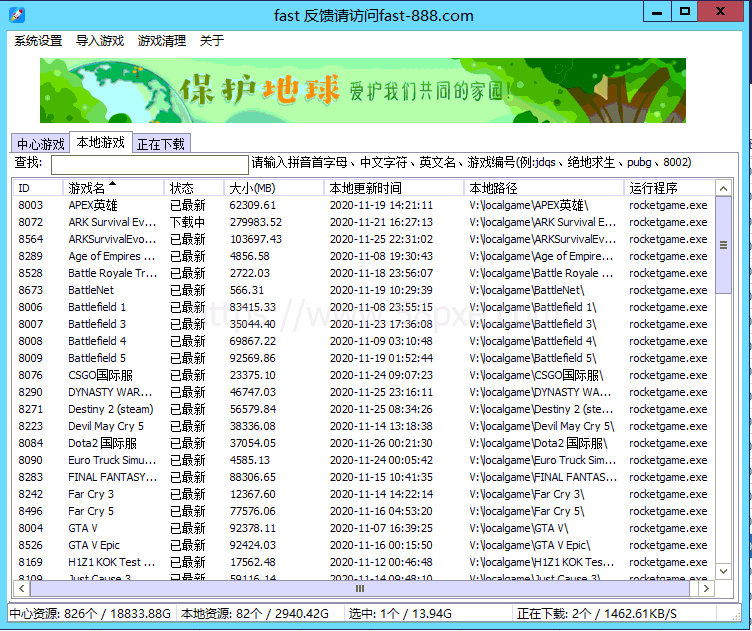Viewport: 752px width, 631px height.
Task: Select the Battlefield 3 row
Action: [x=364, y=325]
